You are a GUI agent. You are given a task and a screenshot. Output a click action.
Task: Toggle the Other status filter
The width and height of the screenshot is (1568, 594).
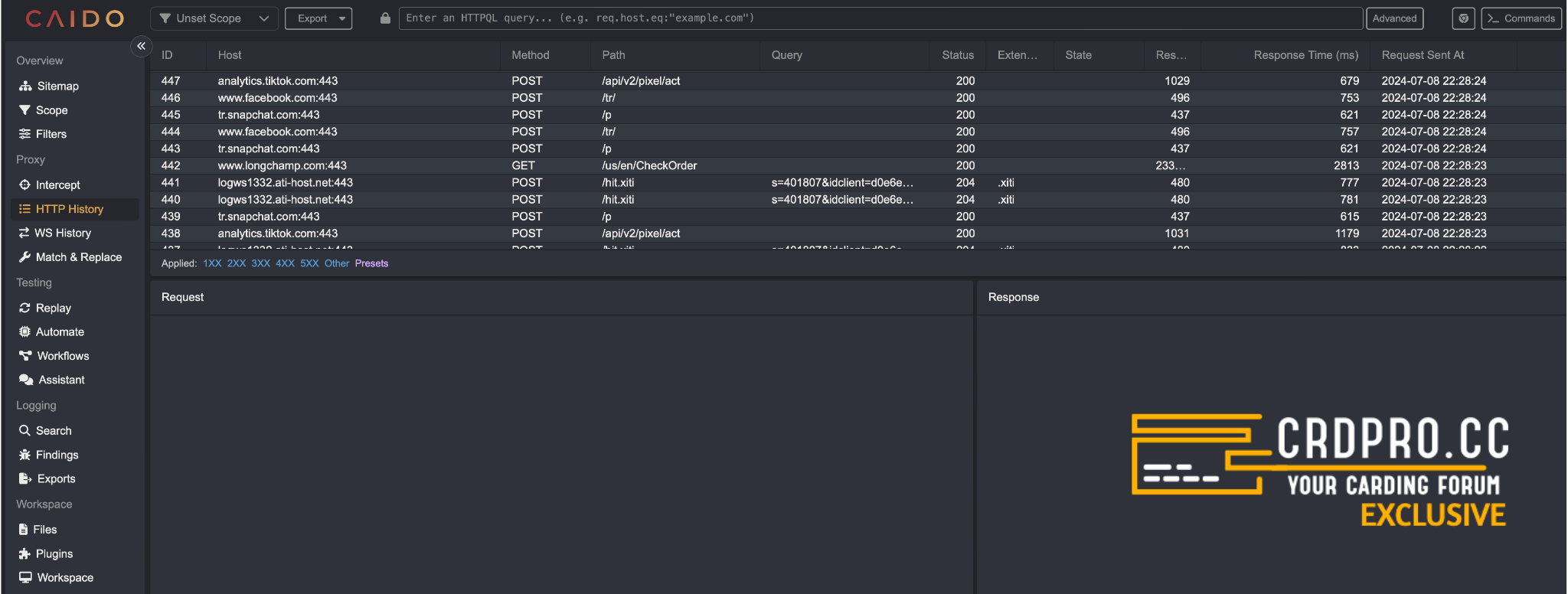(336, 263)
